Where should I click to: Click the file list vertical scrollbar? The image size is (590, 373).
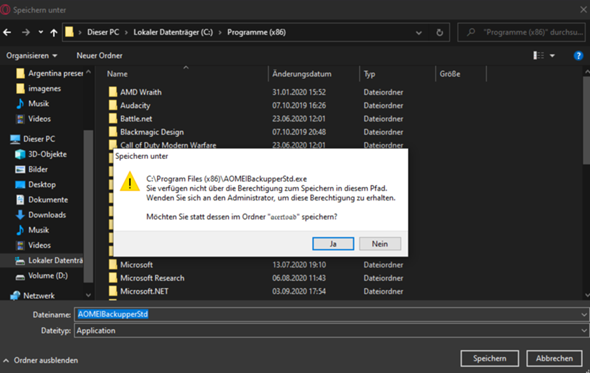[587, 120]
